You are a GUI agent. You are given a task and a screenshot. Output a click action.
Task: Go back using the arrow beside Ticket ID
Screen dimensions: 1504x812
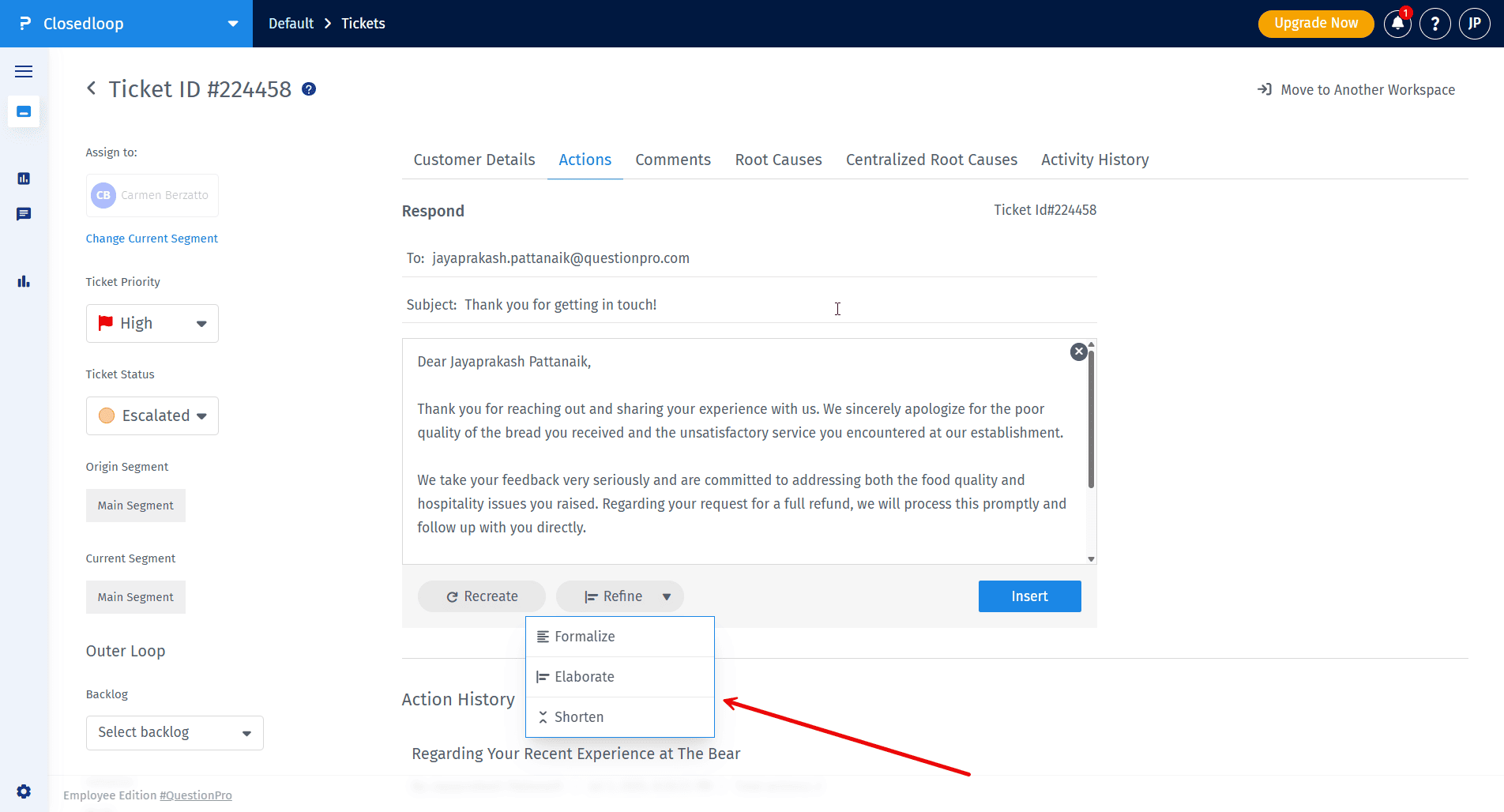92,88
